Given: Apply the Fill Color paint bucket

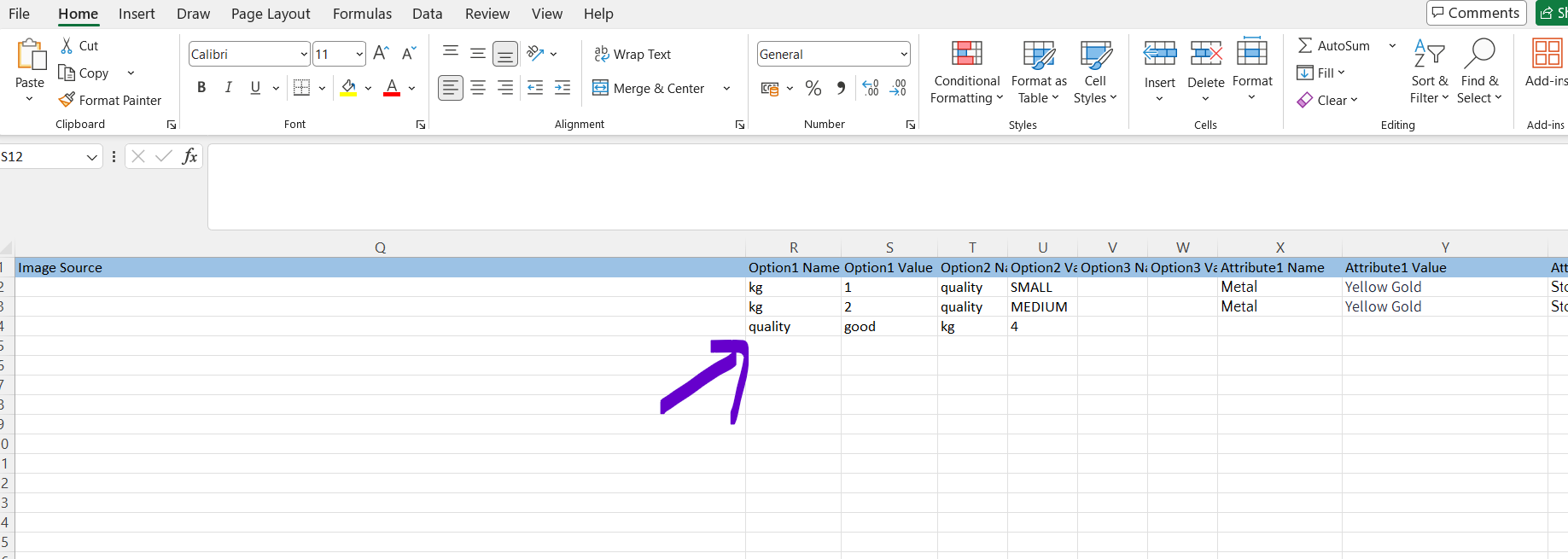Looking at the screenshot, I should coord(348,87).
